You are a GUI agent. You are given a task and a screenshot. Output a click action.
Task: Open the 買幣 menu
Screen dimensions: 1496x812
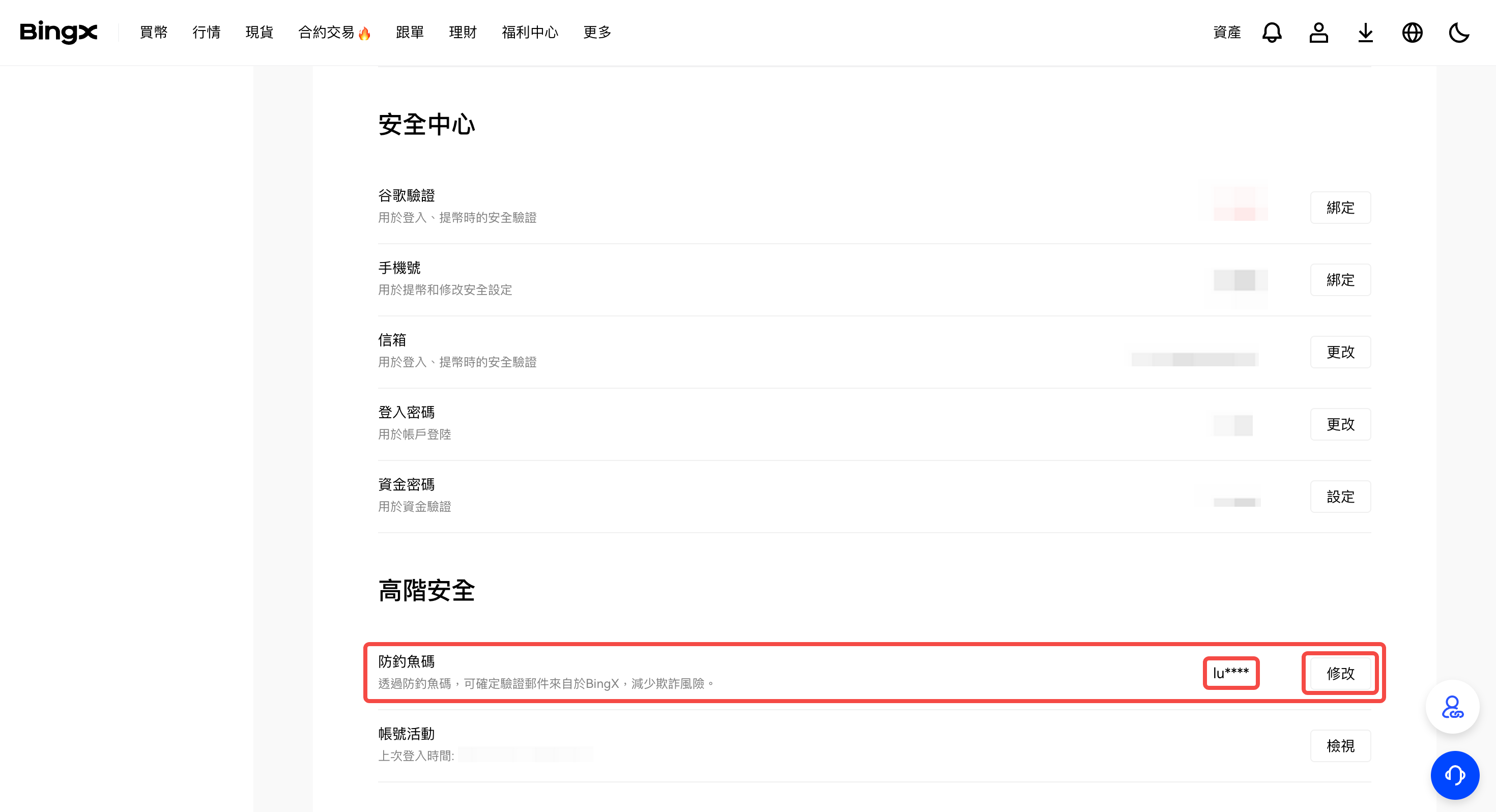click(x=153, y=33)
